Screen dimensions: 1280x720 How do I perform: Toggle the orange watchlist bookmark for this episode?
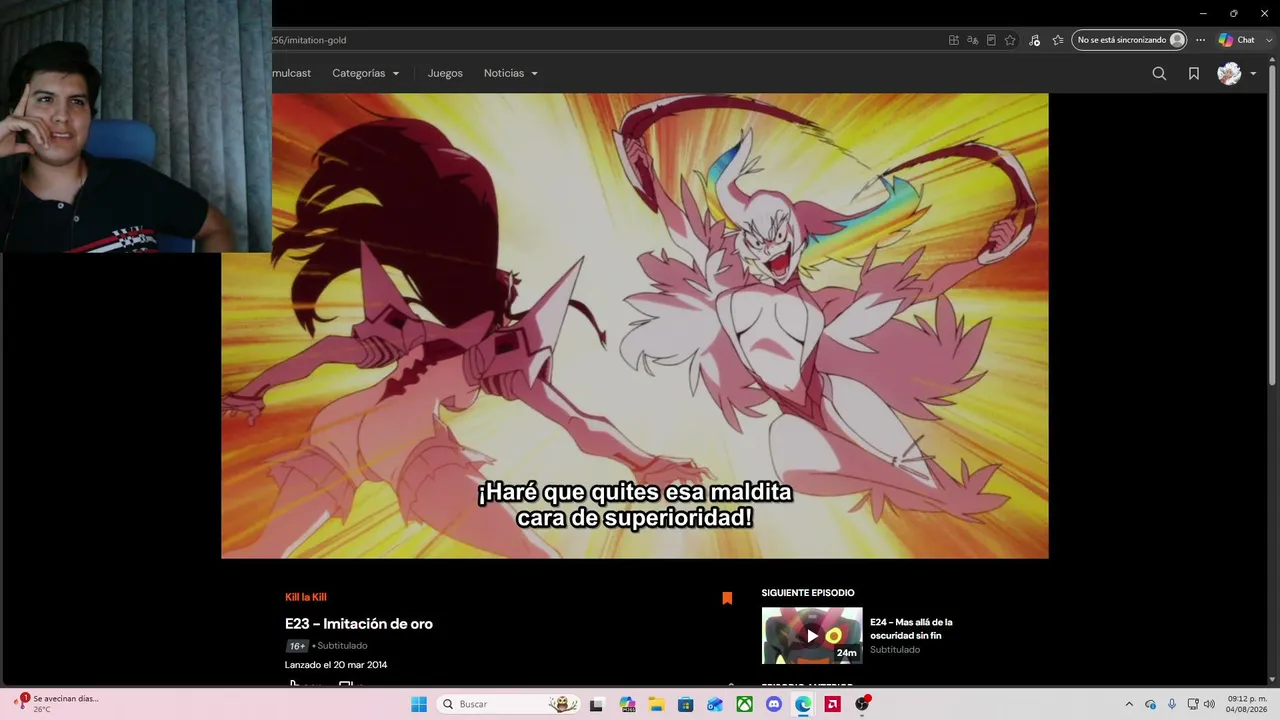tap(727, 598)
